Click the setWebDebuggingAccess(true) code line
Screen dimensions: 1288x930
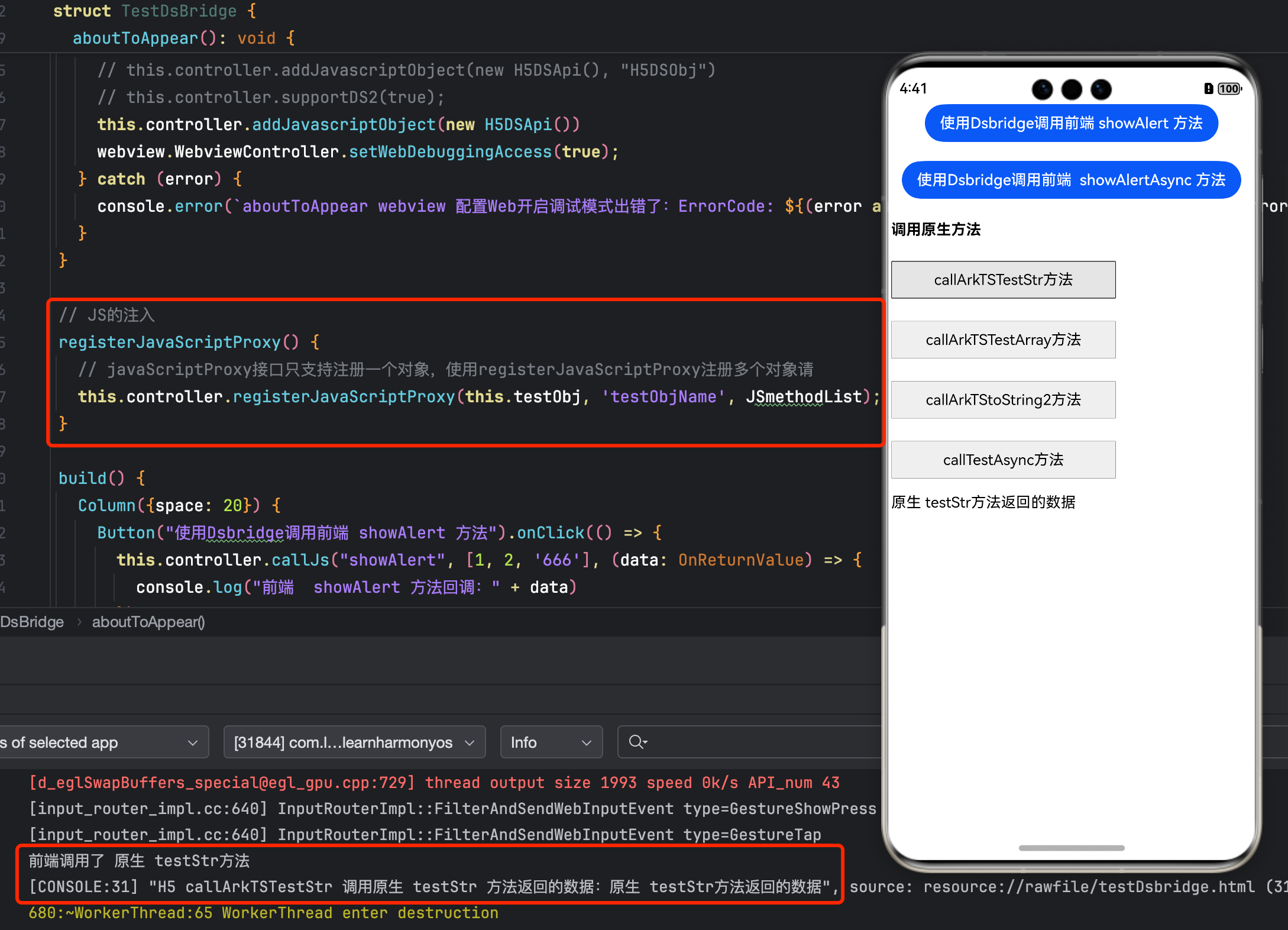tap(358, 152)
